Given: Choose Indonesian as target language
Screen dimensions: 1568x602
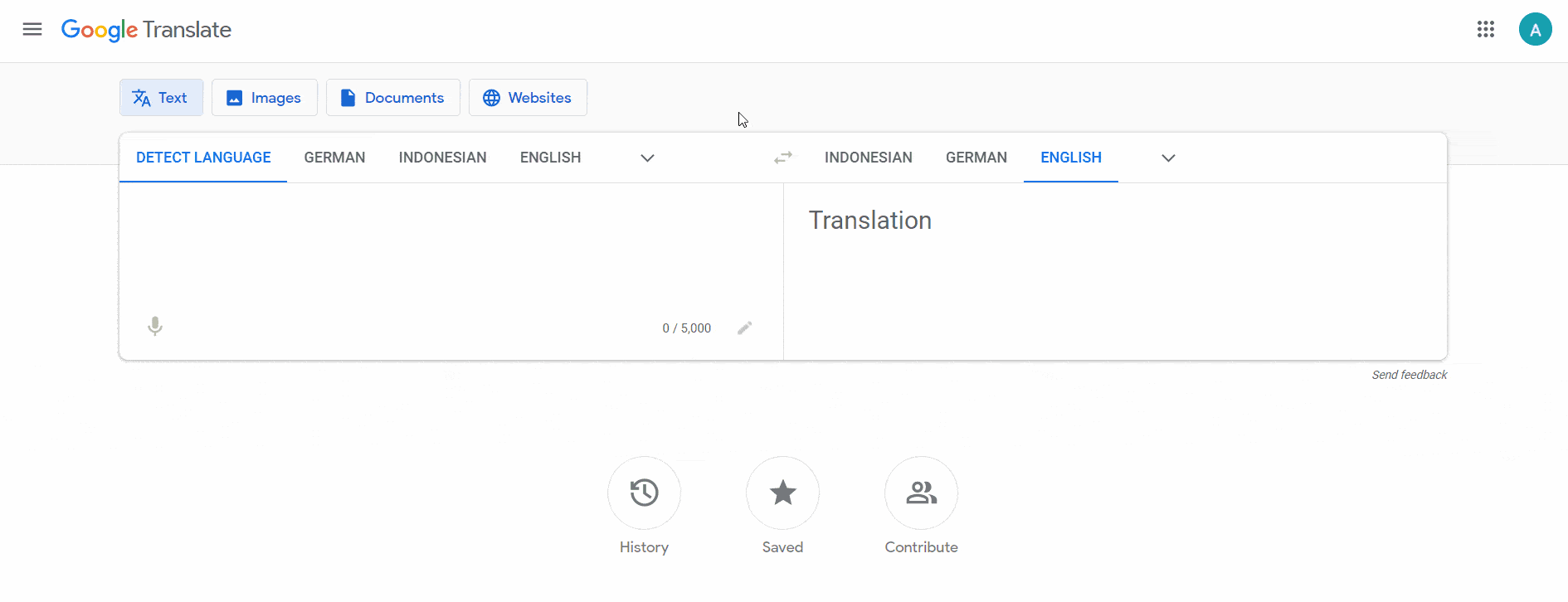Looking at the screenshot, I should tap(868, 158).
